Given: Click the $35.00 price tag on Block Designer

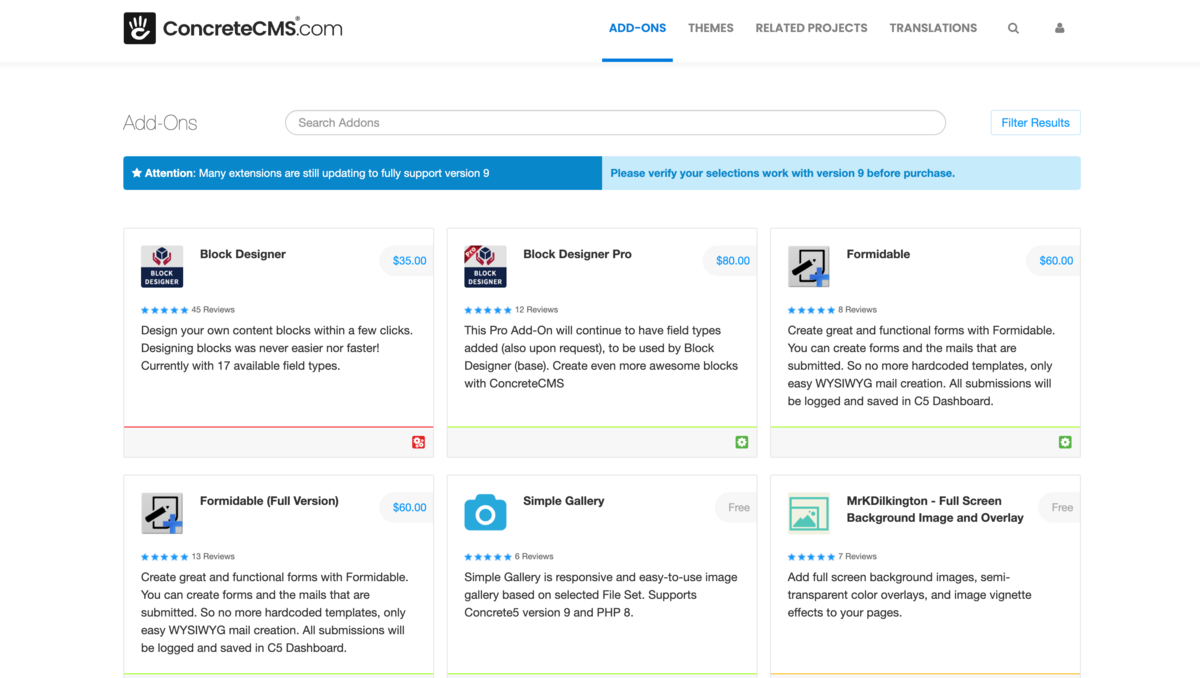Looking at the screenshot, I should point(409,260).
